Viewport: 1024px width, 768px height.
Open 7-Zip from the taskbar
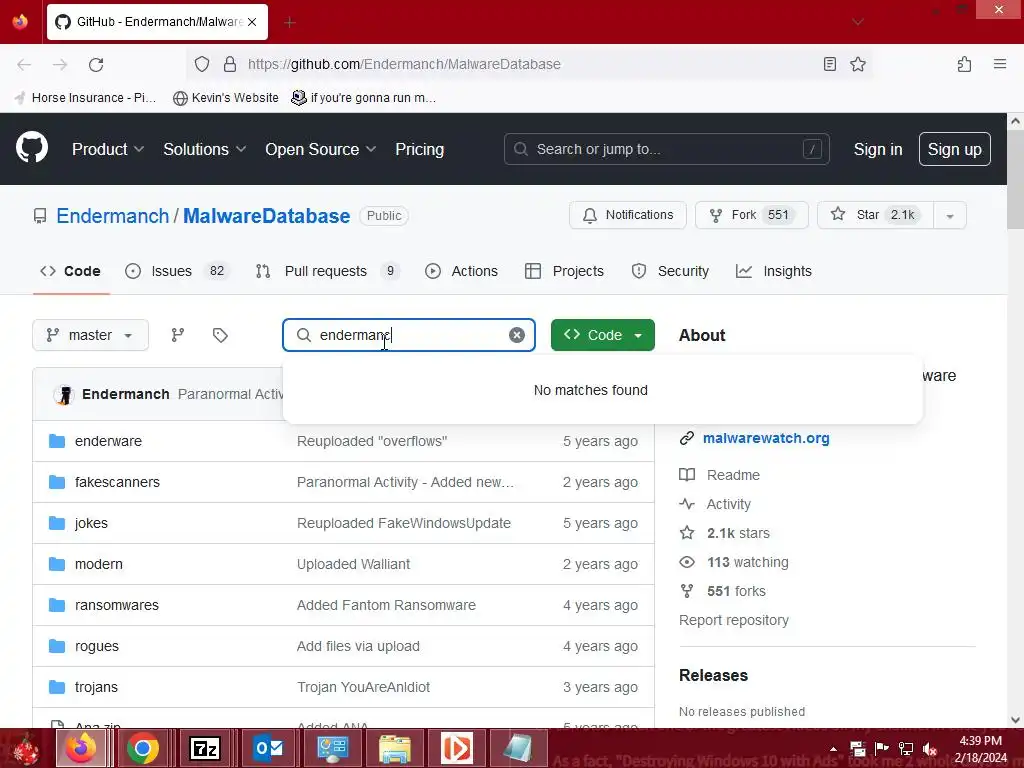pos(205,748)
